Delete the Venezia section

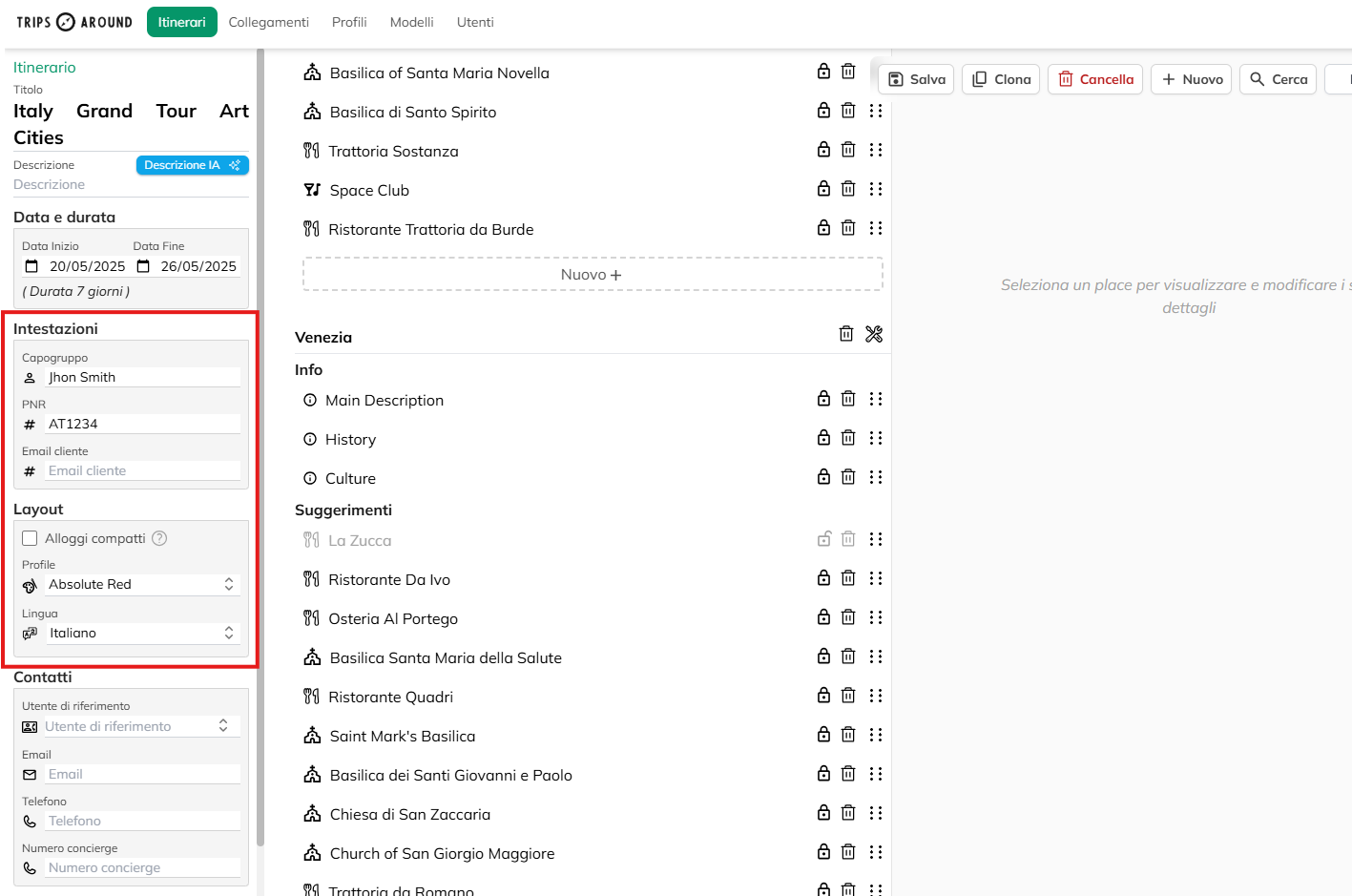point(845,334)
